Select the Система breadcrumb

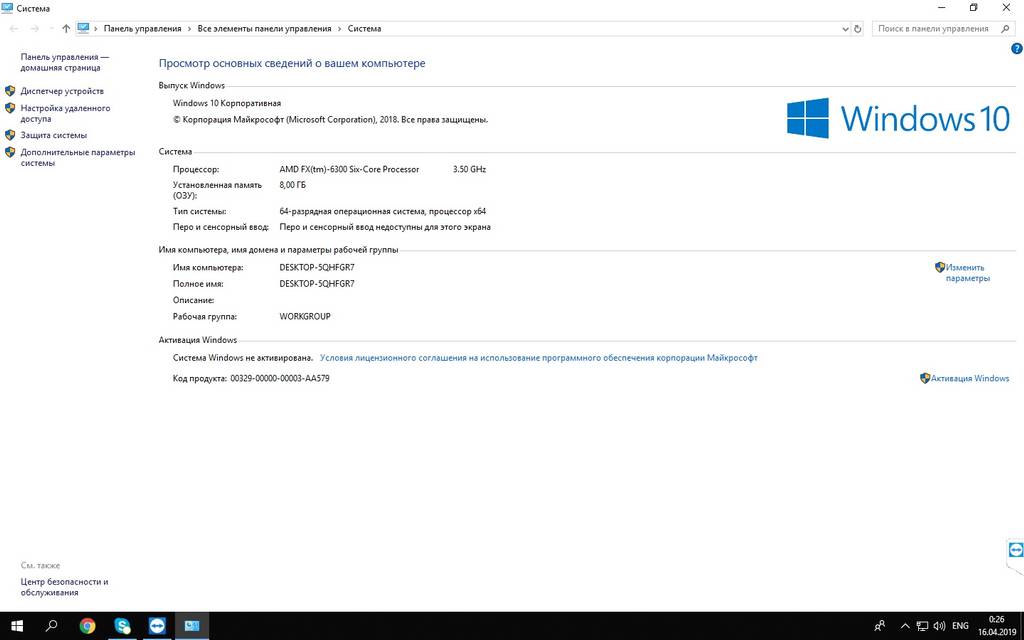tap(364, 29)
